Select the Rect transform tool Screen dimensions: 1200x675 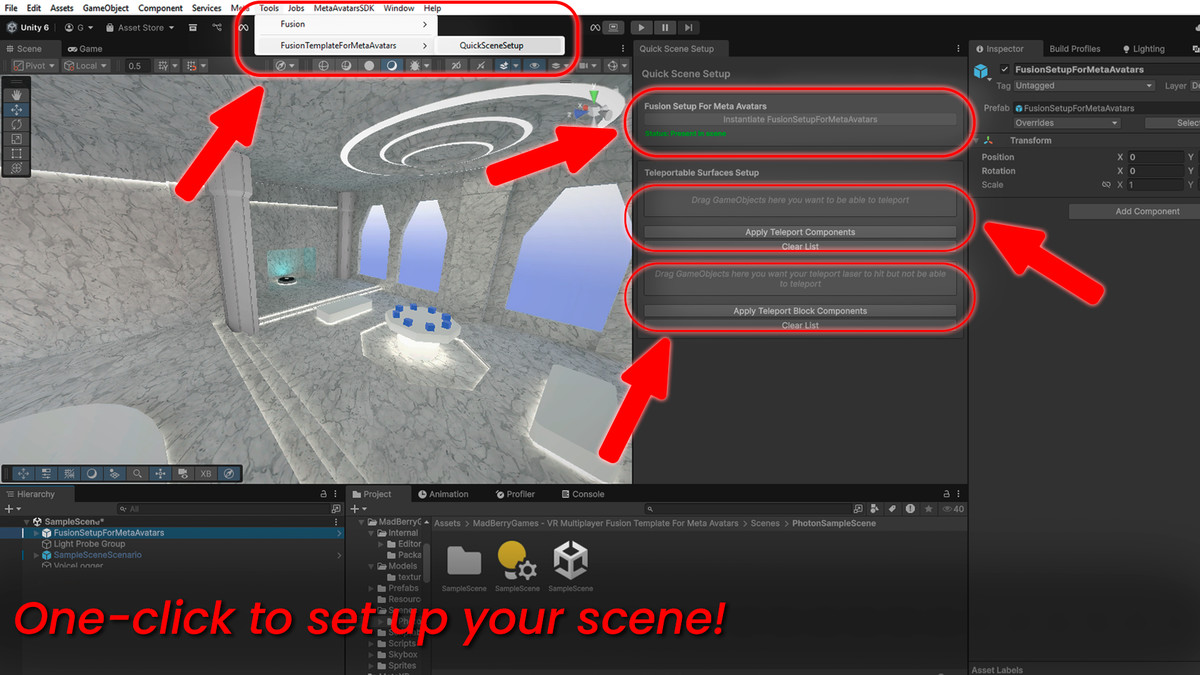pyautogui.click(x=16, y=154)
